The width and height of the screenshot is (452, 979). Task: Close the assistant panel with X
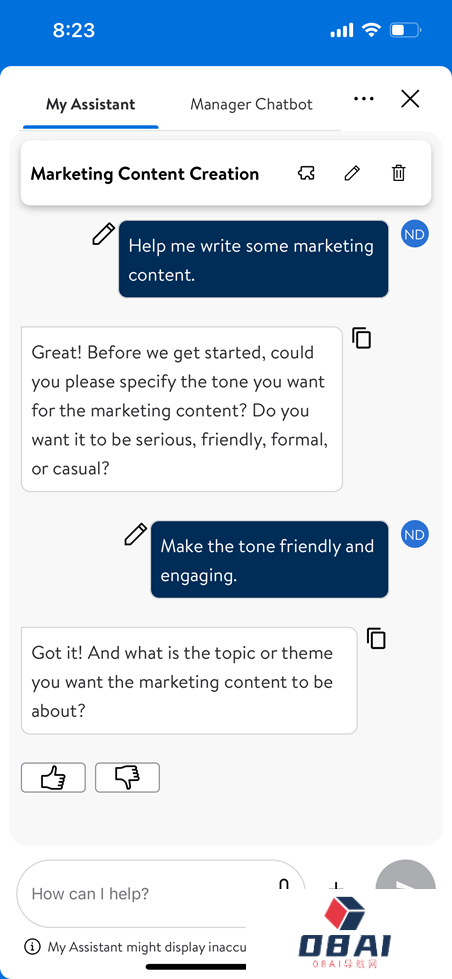[410, 99]
